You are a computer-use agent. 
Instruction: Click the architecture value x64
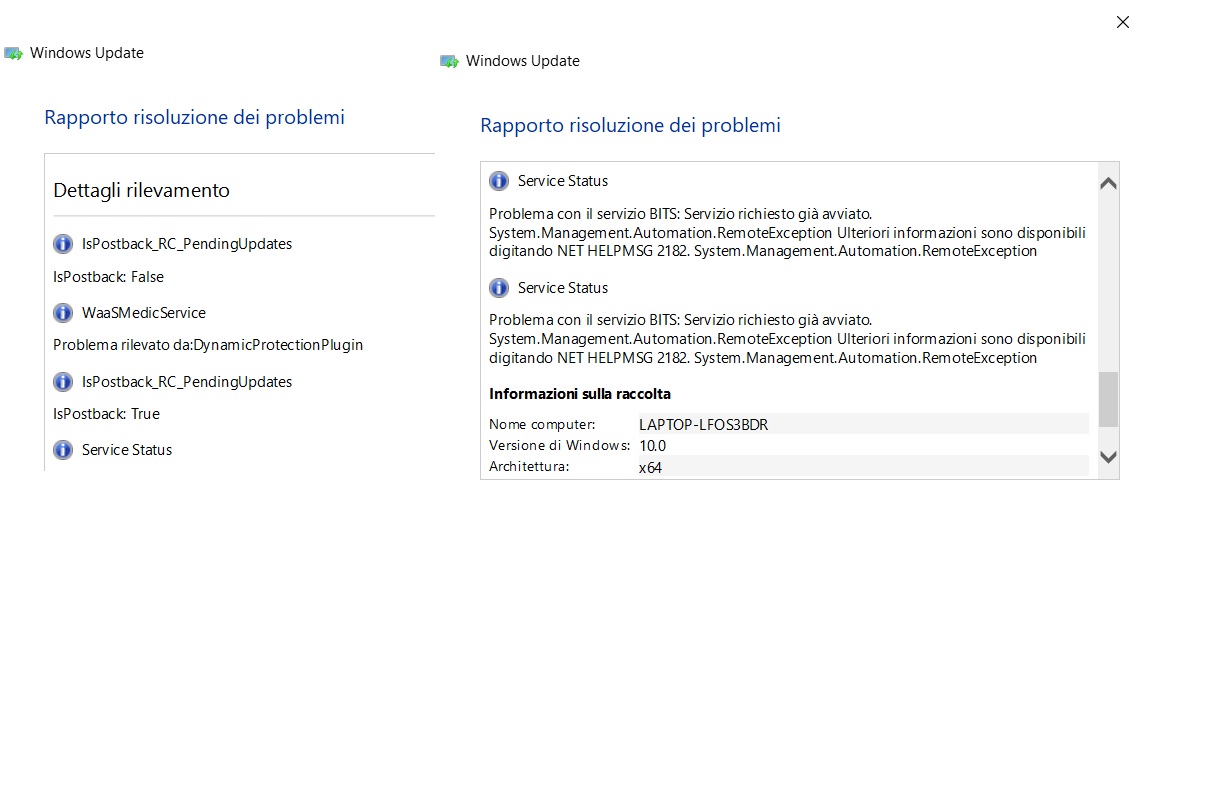tap(650, 466)
